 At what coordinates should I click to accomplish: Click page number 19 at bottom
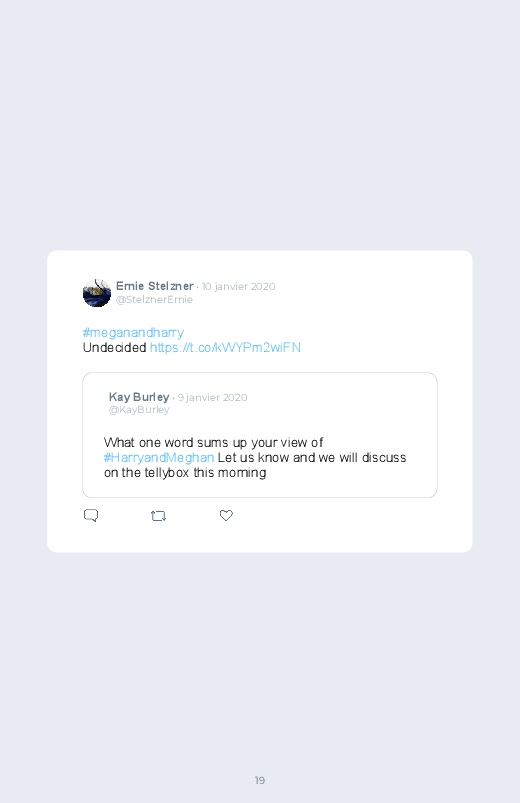(x=260, y=780)
